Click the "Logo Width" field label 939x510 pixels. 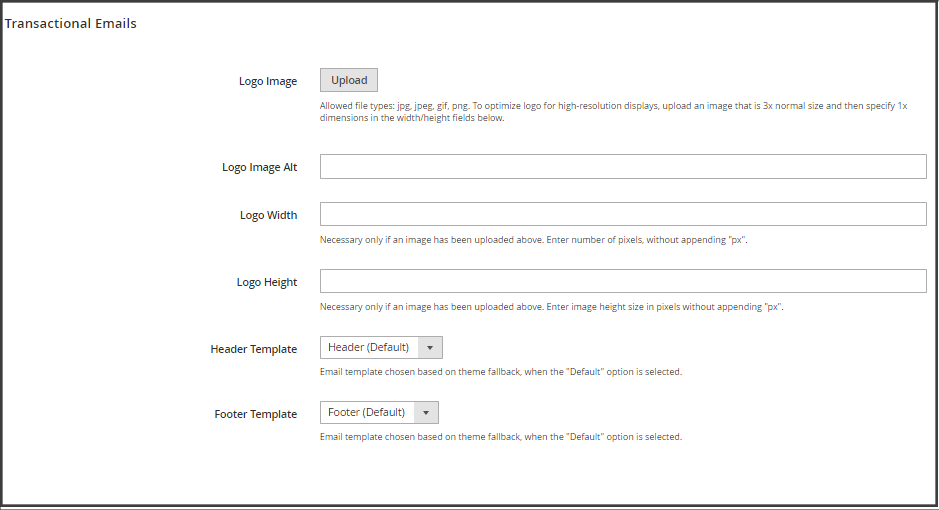point(268,216)
